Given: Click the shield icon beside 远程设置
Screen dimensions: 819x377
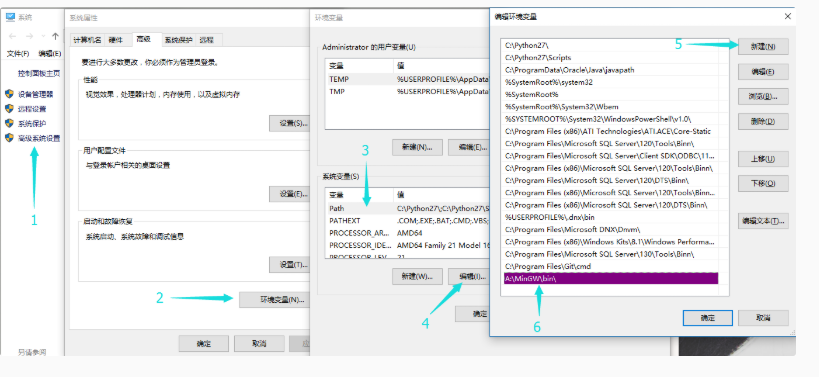Looking at the screenshot, I should coord(9,109).
